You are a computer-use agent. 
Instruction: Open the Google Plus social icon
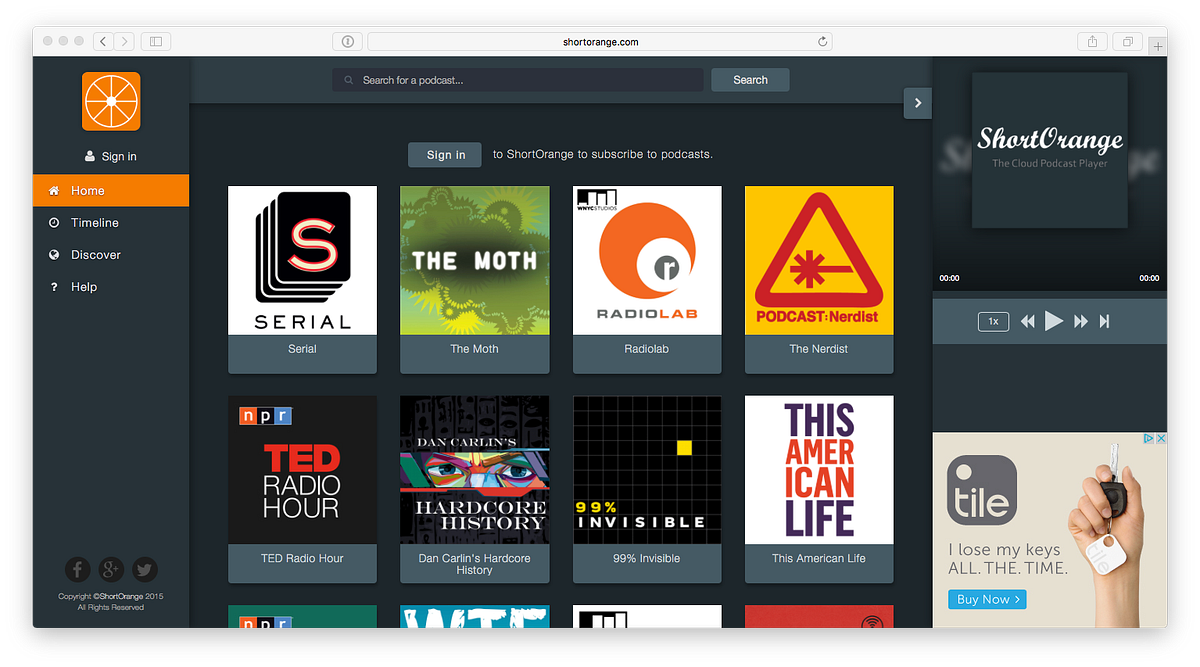coord(111,570)
